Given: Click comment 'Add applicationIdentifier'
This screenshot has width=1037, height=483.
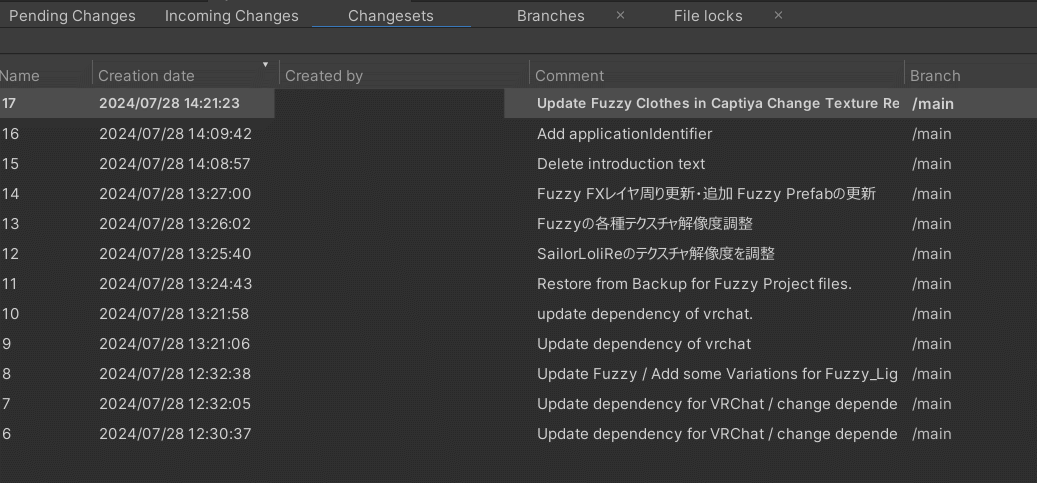Looking at the screenshot, I should pyautogui.click(x=624, y=134).
